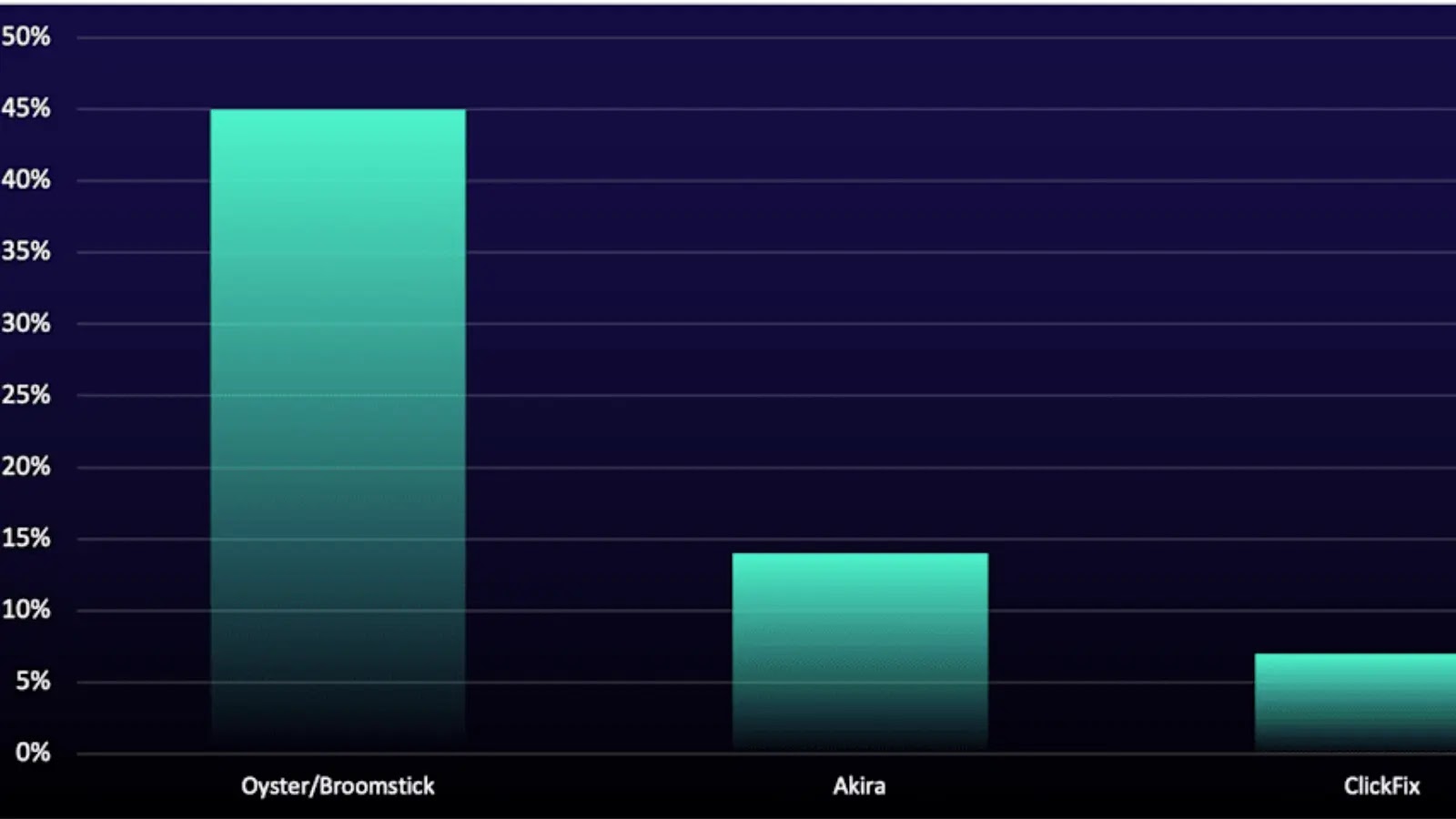The width and height of the screenshot is (1456, 819).
Task: Click the Akira bar
Action: 860,651
